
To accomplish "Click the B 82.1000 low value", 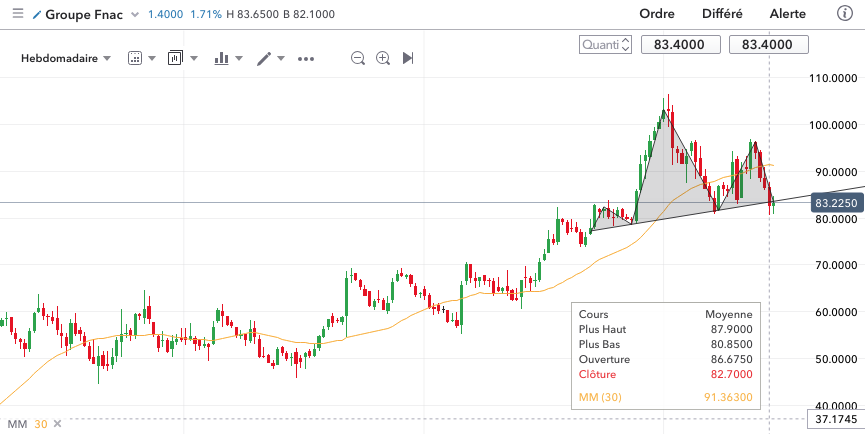I will (x=309, y=14).
